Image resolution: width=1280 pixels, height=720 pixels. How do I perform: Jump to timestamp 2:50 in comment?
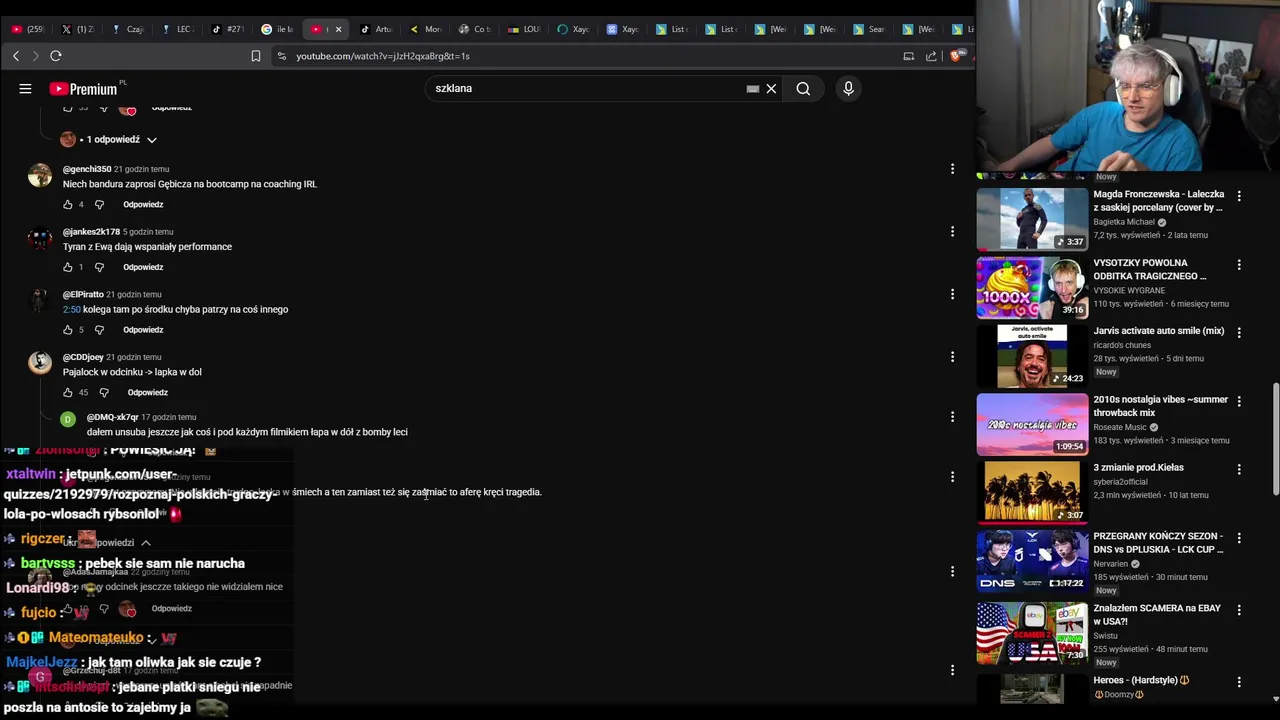pyautogui.click(x=71, y=310)
